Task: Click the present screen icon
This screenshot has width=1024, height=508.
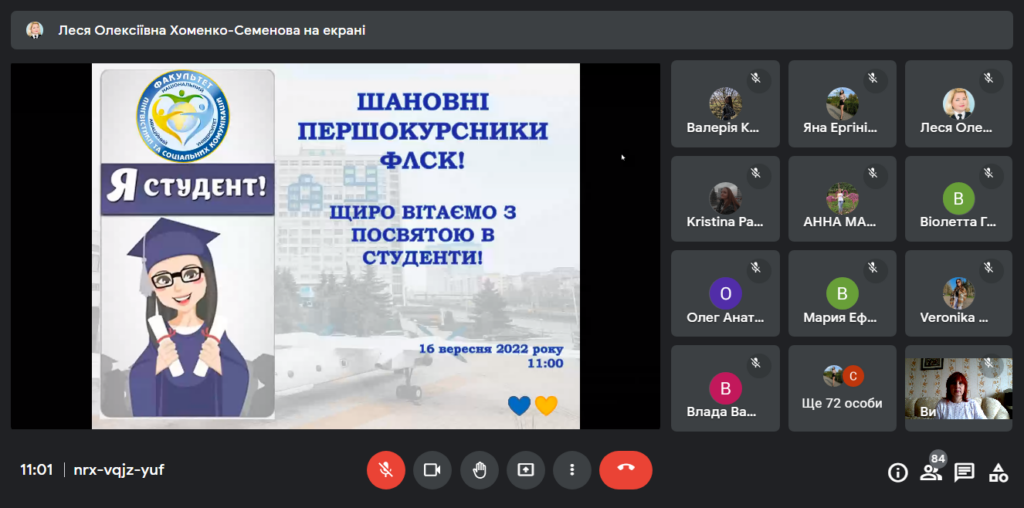Action: (x=525, y=470)
